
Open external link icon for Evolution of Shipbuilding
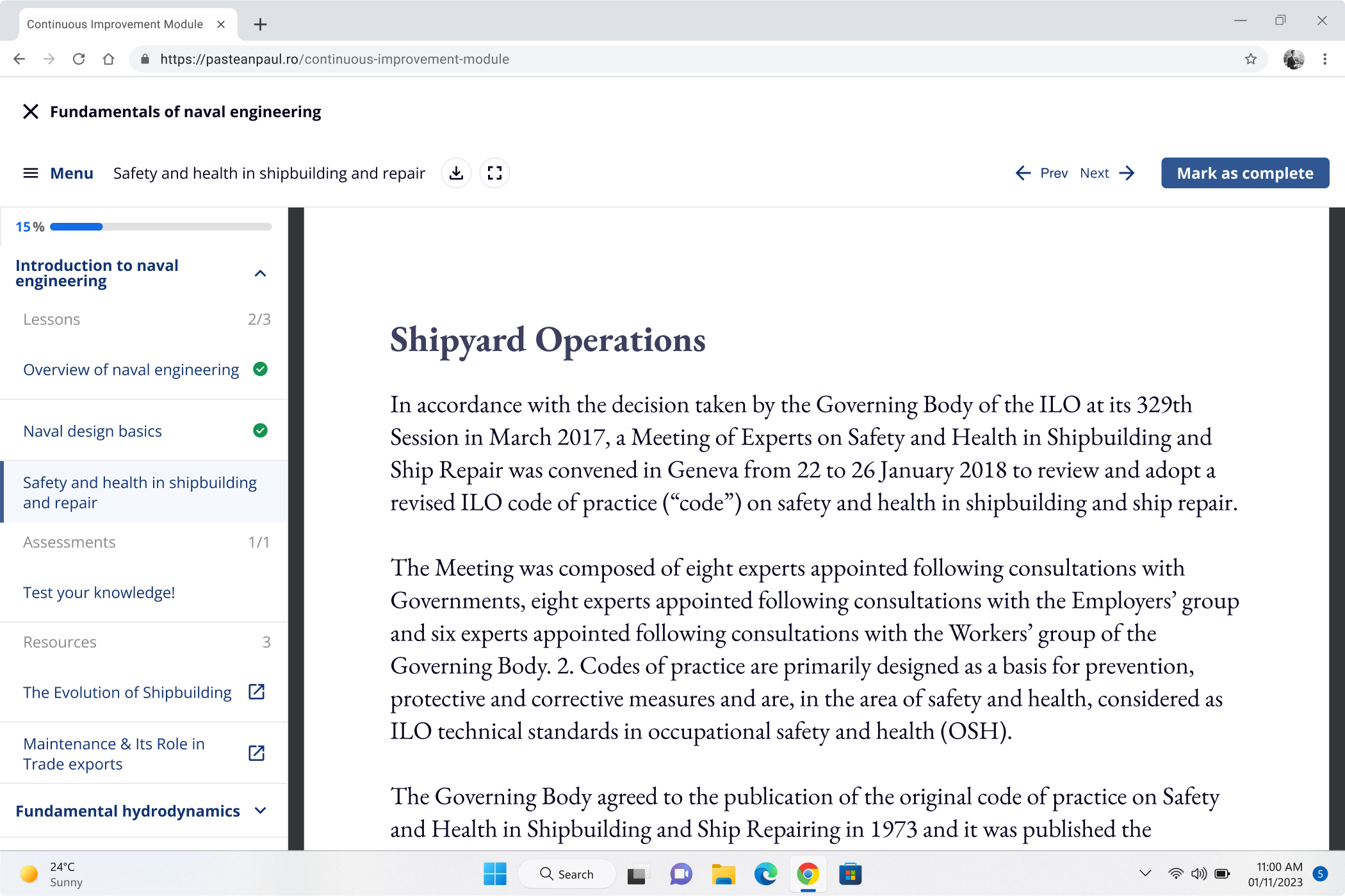click(x=256, y=692)
